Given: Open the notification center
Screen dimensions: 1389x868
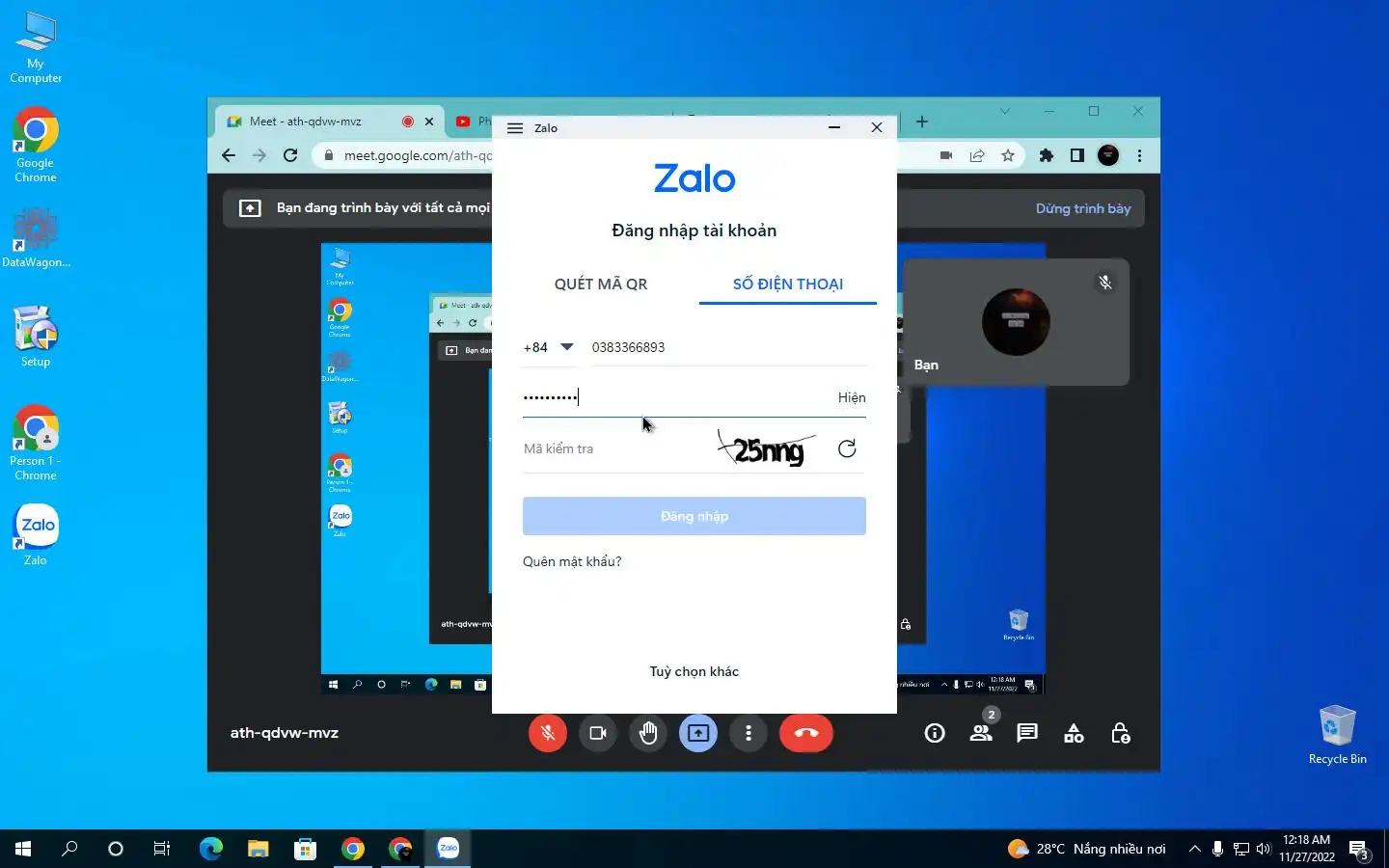Looking at the screenshot, I should pos(1360,850).
